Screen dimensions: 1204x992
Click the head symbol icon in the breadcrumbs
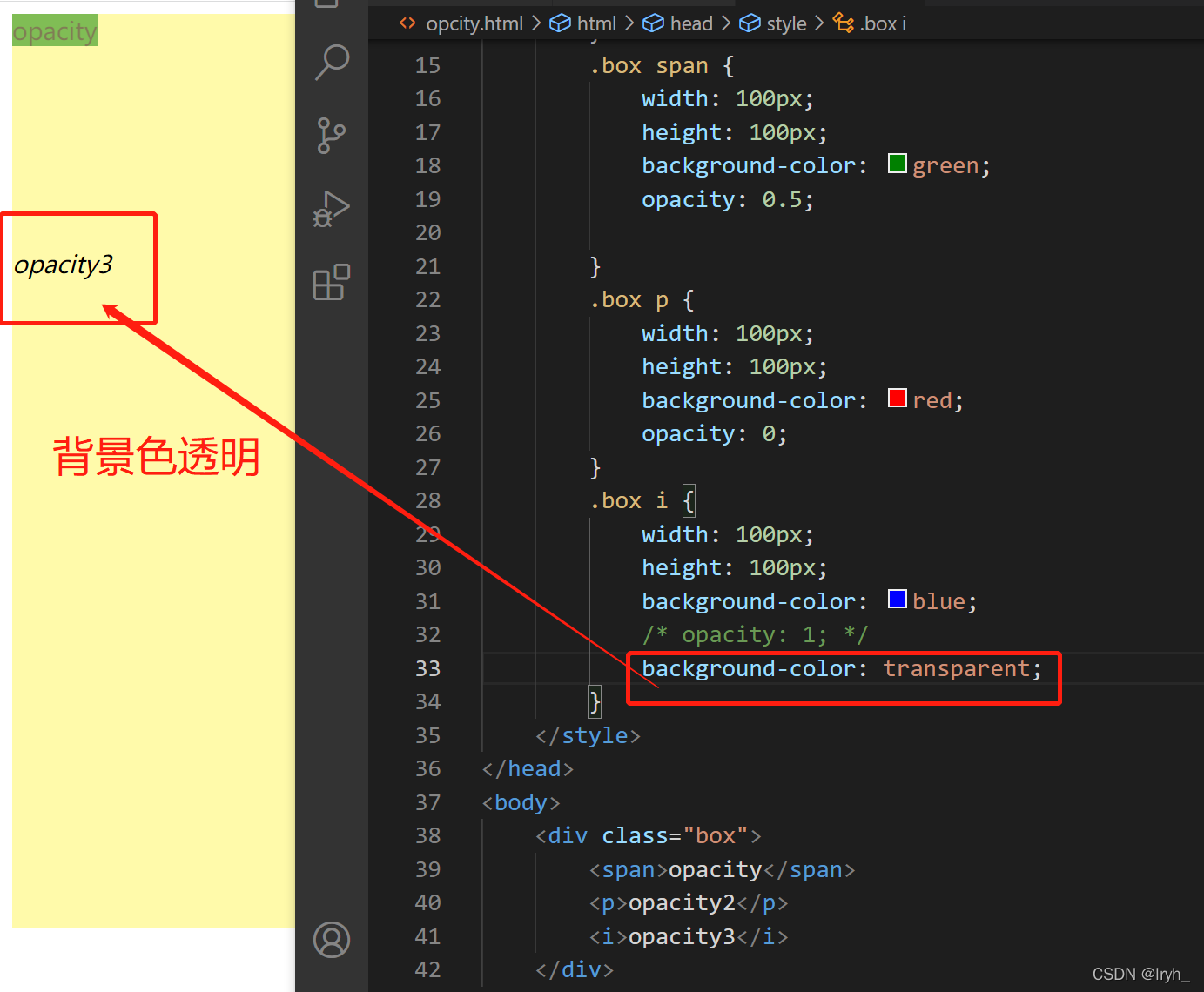(x=653, y=23)
